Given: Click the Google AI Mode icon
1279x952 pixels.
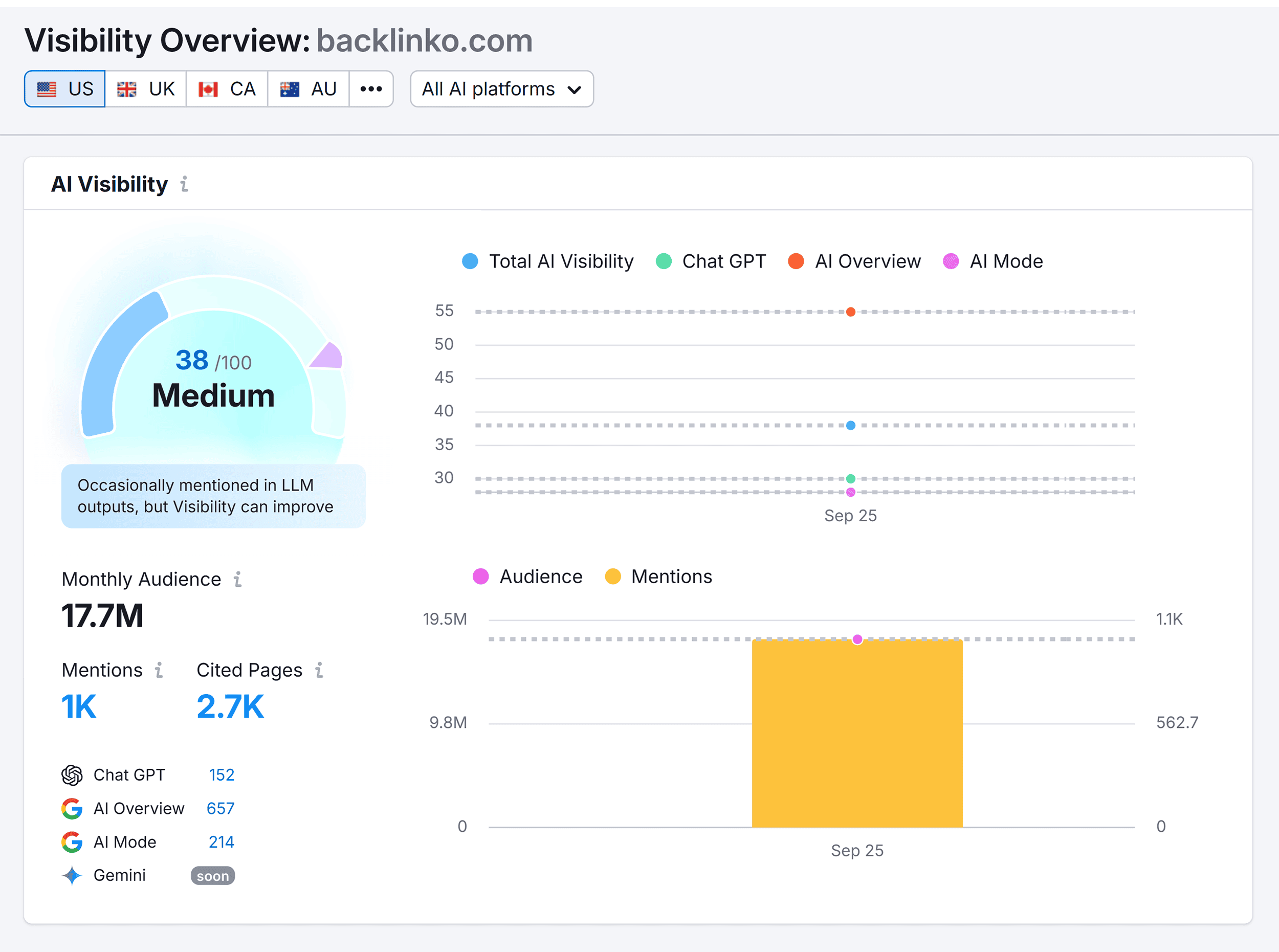Looking at the screenshot, I should [x=72, y=842].
